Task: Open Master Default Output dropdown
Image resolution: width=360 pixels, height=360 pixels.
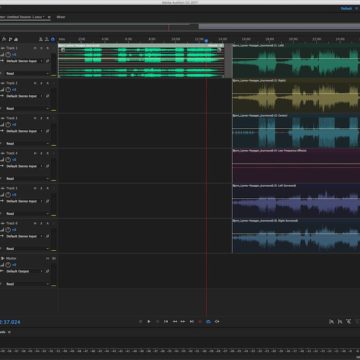Action: click(x=24, y=271)
